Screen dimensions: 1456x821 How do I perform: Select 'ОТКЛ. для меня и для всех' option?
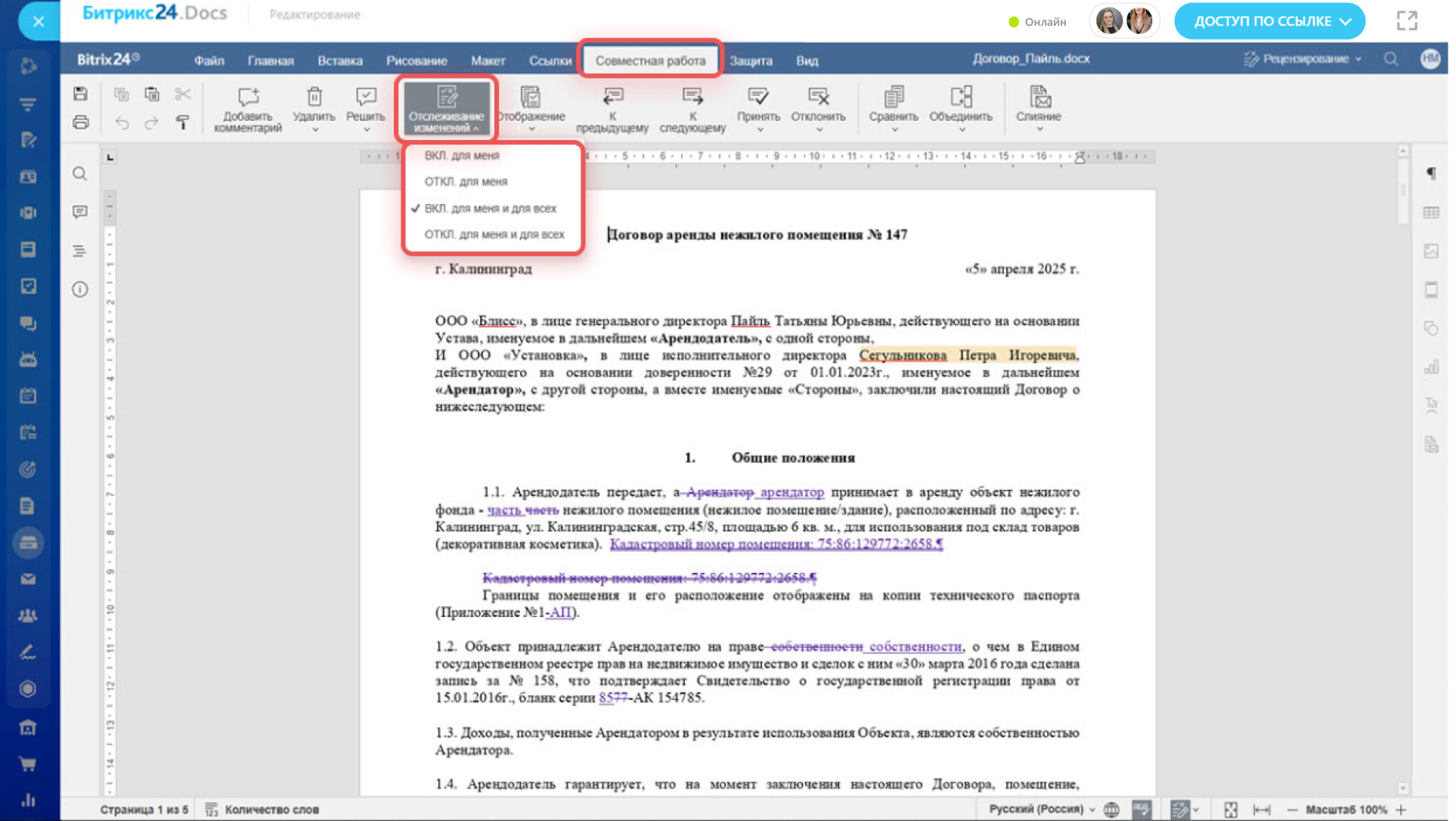coord(494,234)
